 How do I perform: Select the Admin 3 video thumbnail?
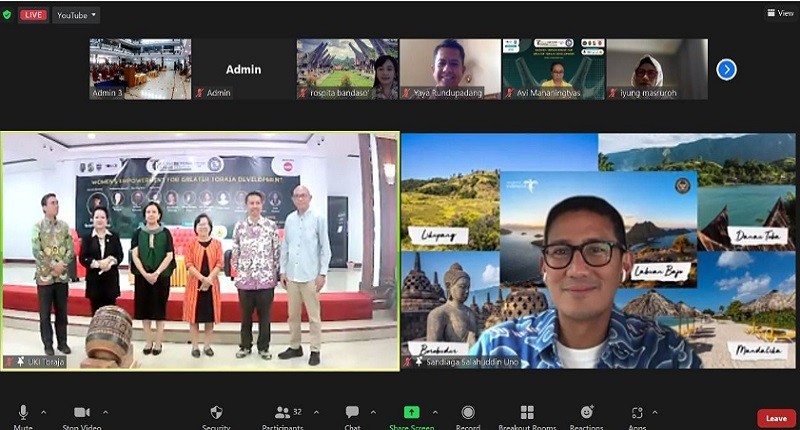tap(140, 69)
